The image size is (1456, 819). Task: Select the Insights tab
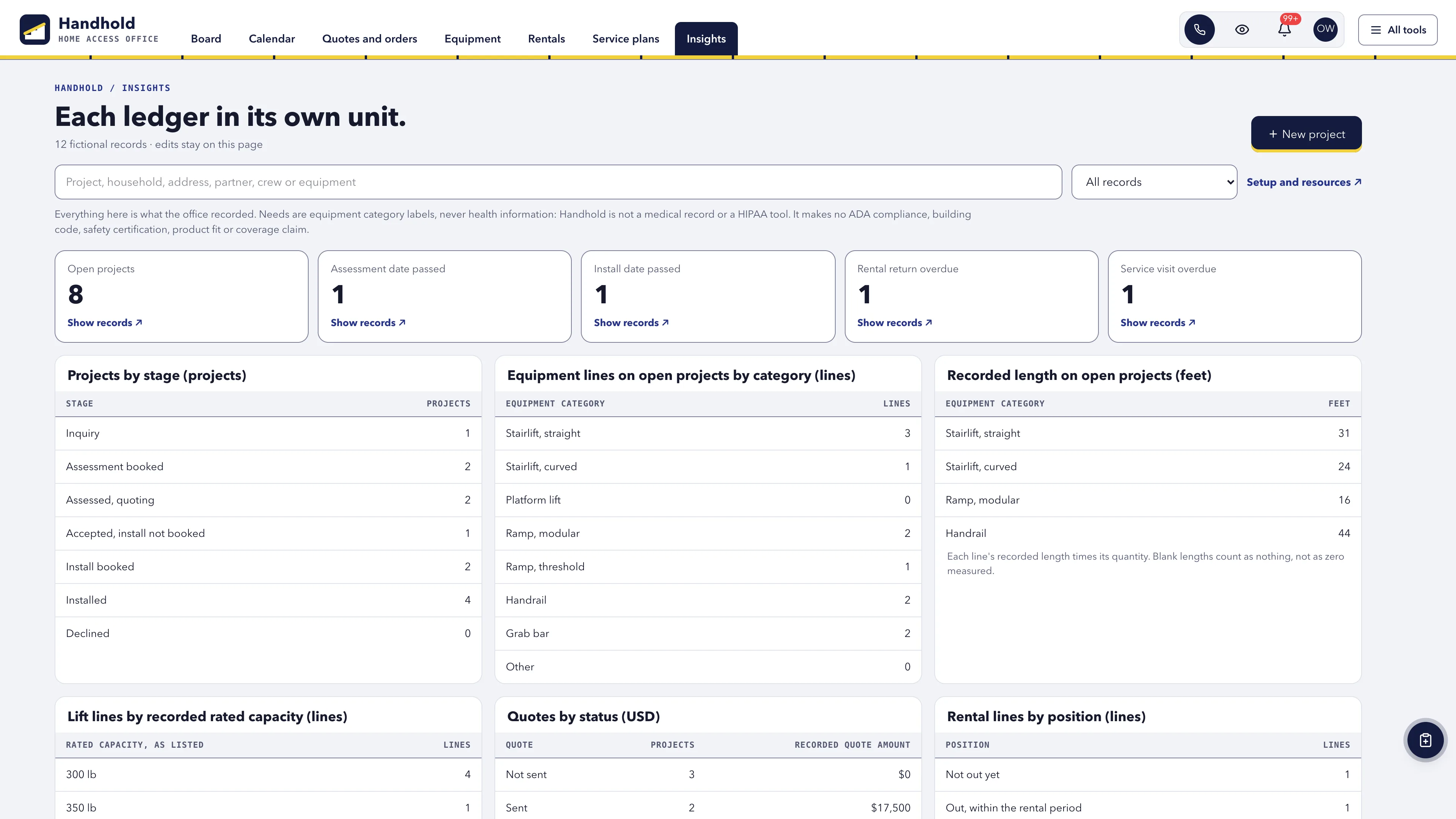pyautogui.click(x=706, y=38)
